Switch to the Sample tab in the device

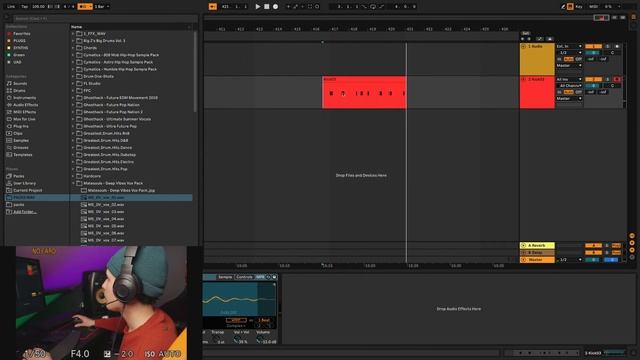coord(225,277)
